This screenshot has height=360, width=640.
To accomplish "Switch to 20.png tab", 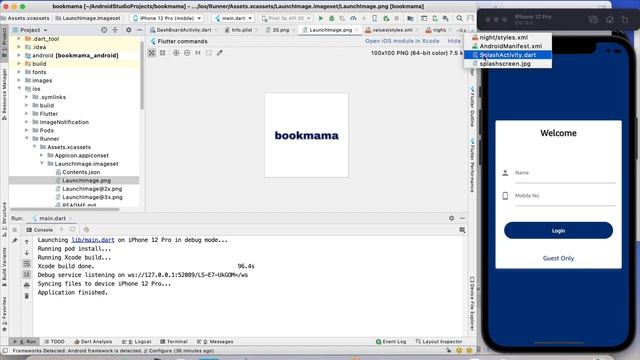I will point(280,30).
